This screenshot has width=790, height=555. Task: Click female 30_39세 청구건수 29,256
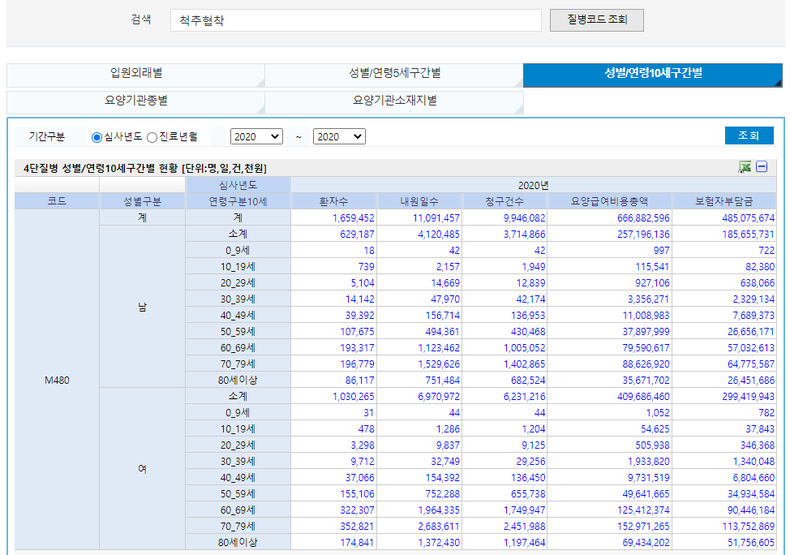pos(531,461)
